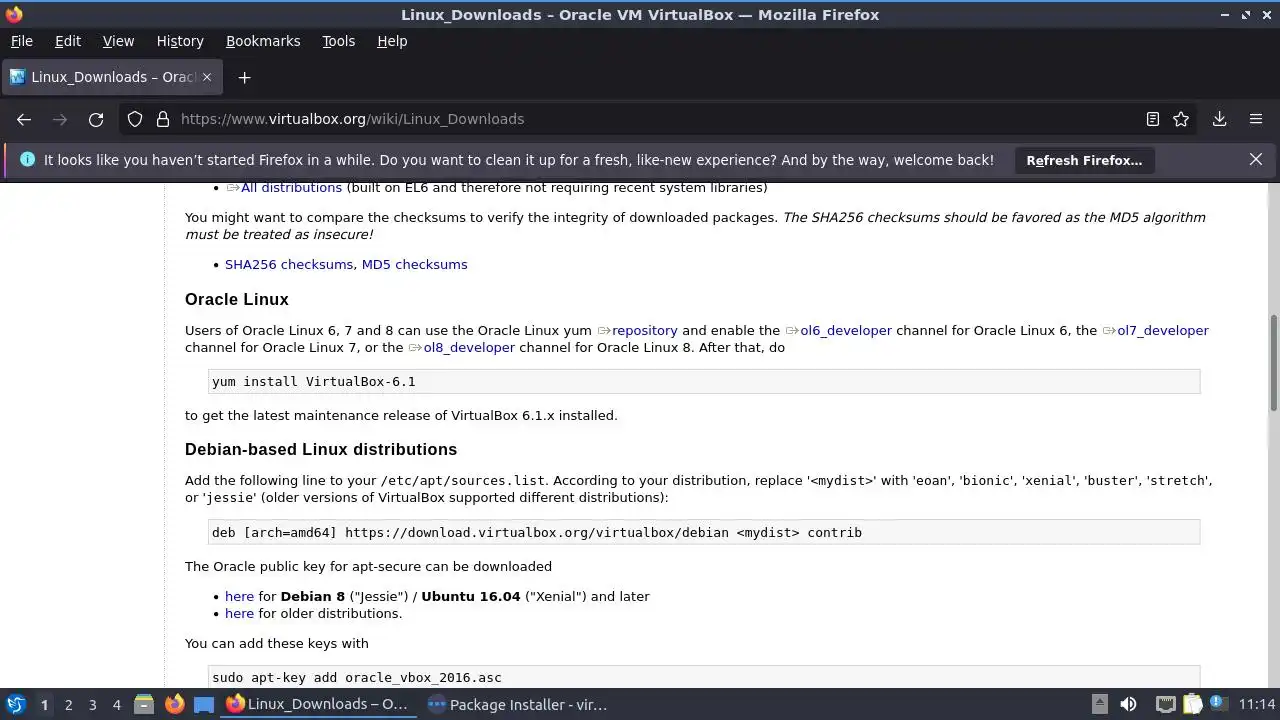Open the volume control in system tray
This screenshot has height=720, width=1280.
pos(1128,704)
